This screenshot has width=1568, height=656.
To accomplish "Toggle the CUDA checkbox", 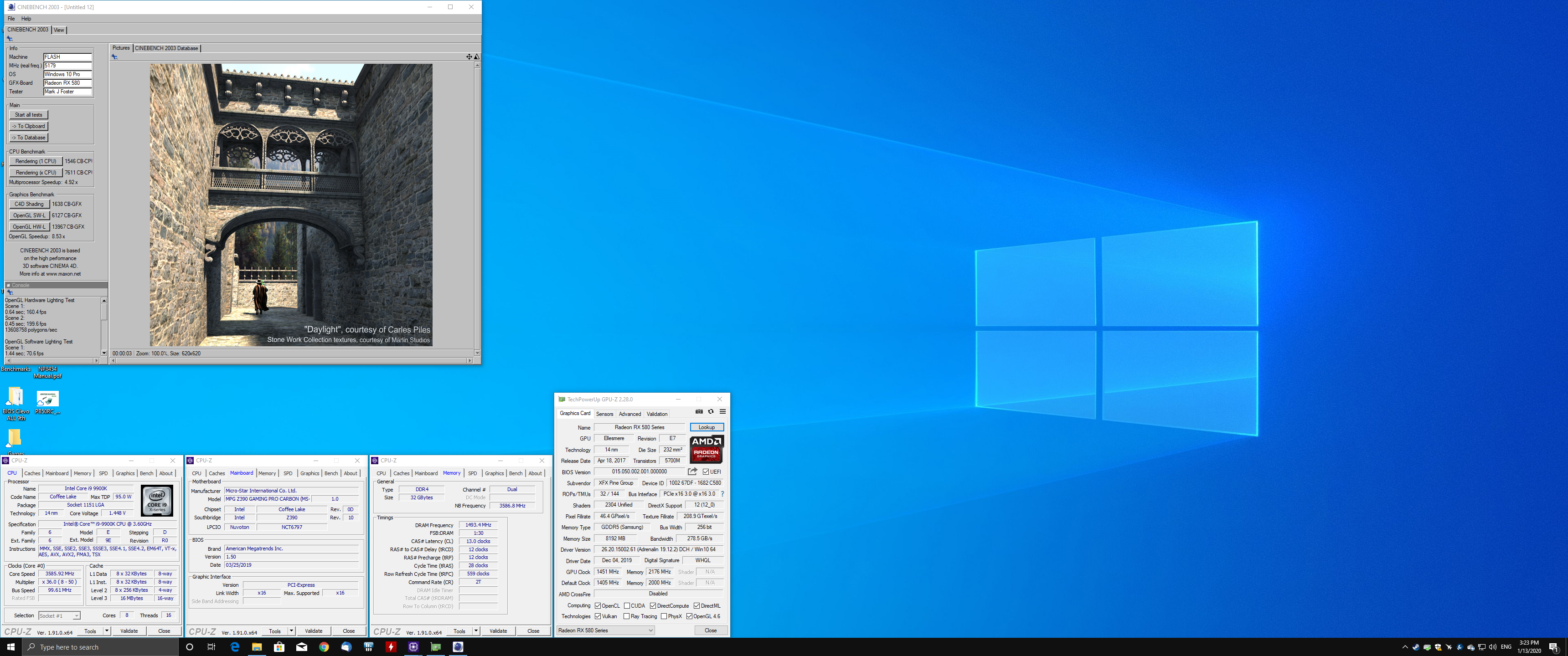I will click(626, 605).
